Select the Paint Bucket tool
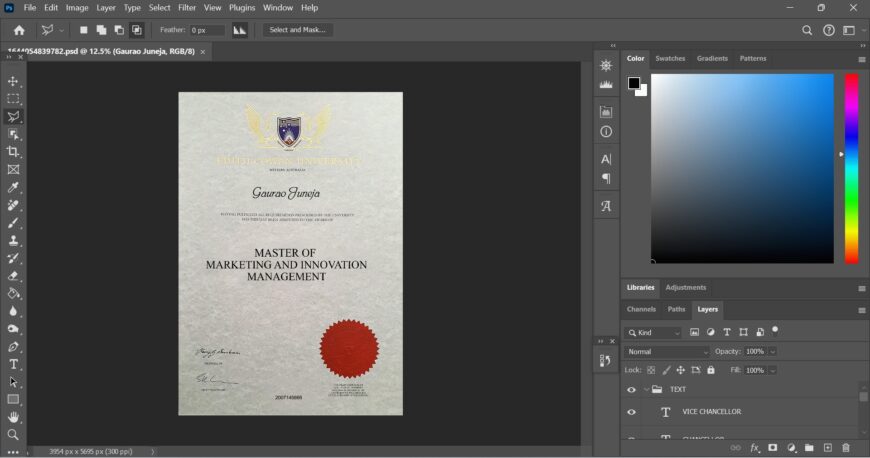The image size is (870, 458). [13, 294]
